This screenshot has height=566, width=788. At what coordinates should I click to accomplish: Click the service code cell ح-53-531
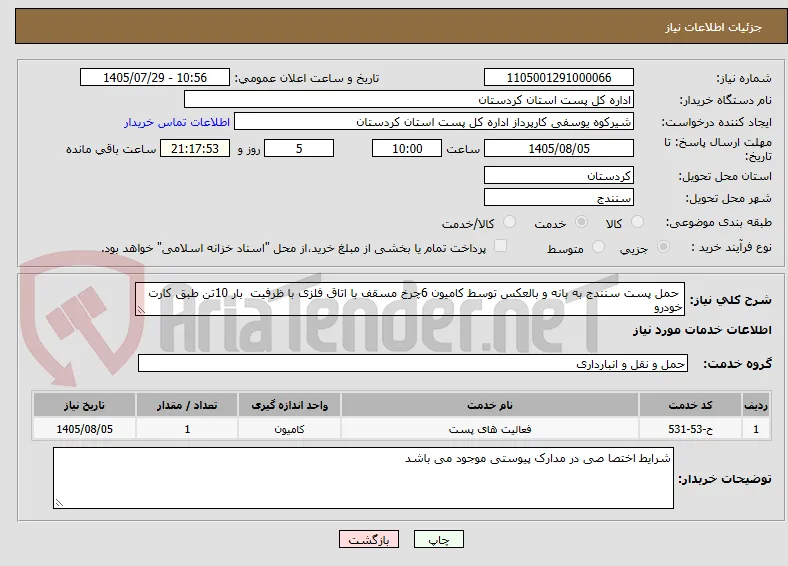click(x=691, y=429)
